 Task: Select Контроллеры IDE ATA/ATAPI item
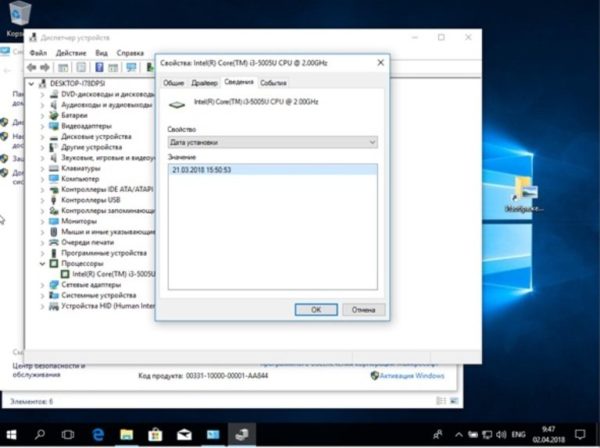tap(107, 189)
